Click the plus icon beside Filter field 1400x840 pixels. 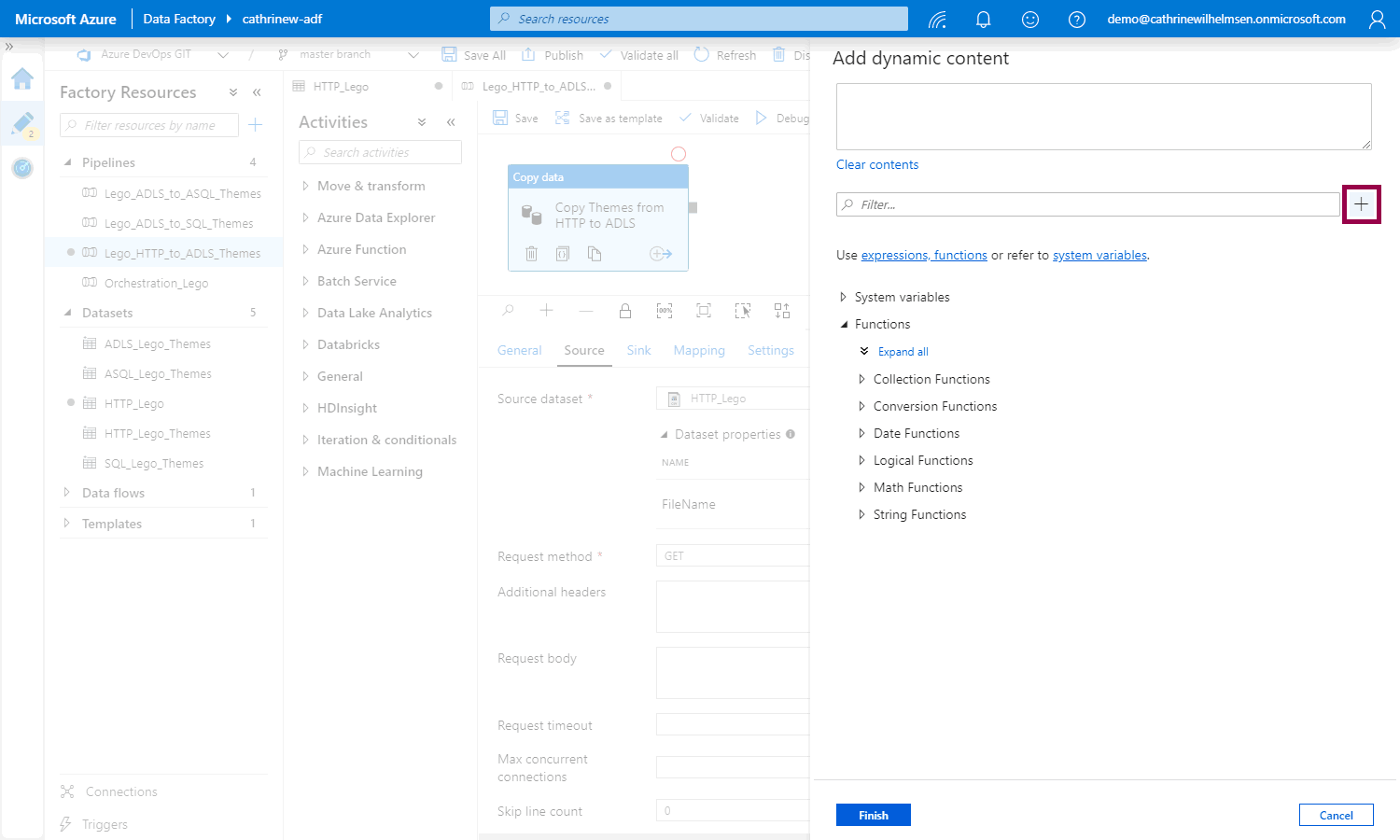coord(1361,204)
